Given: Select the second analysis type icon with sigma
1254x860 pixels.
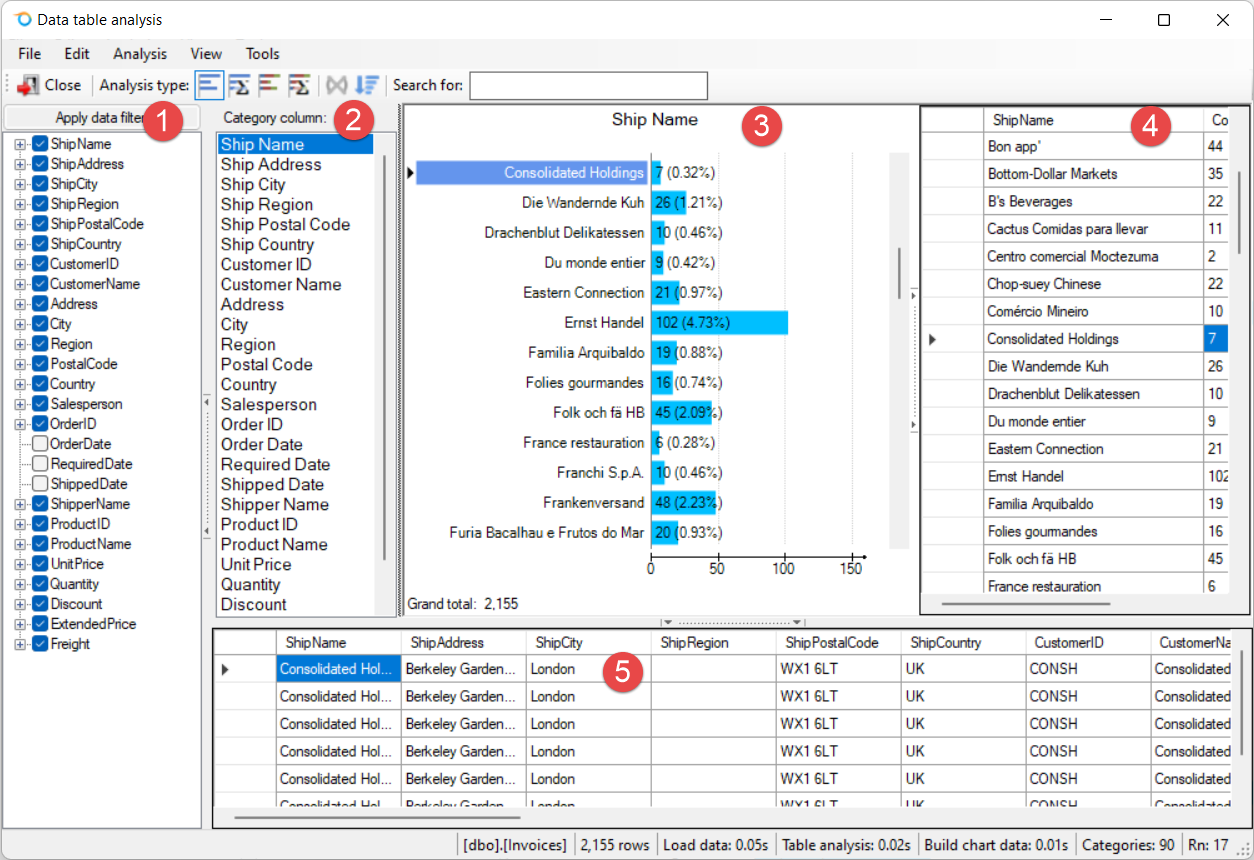Looking at the screenshot, I should [239, 85].
